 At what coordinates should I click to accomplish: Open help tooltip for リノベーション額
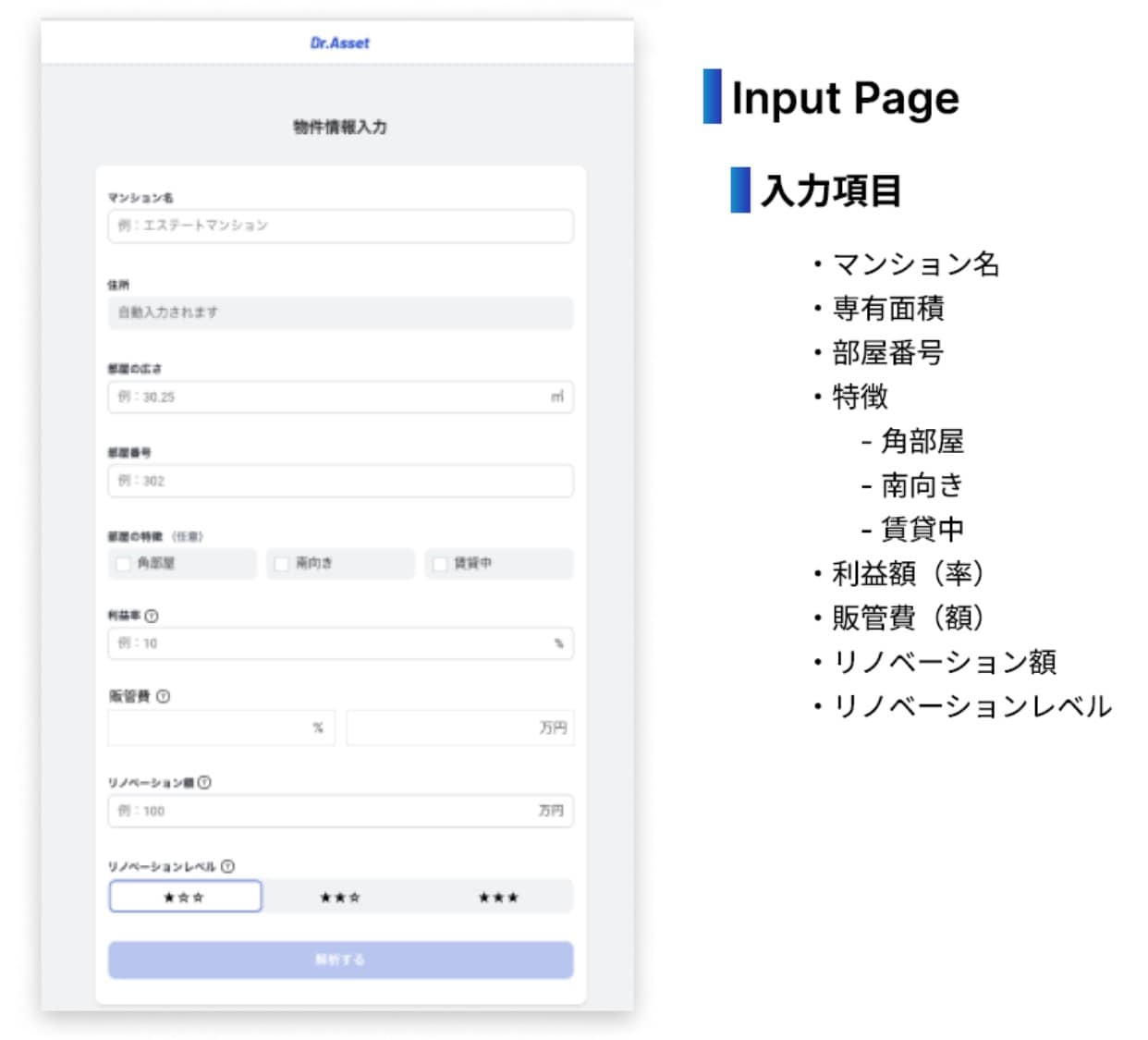click(x=204, y=782)
